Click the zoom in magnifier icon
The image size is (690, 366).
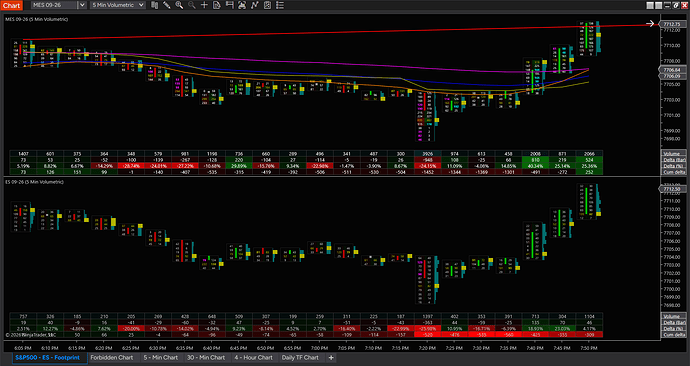[179, 5]
